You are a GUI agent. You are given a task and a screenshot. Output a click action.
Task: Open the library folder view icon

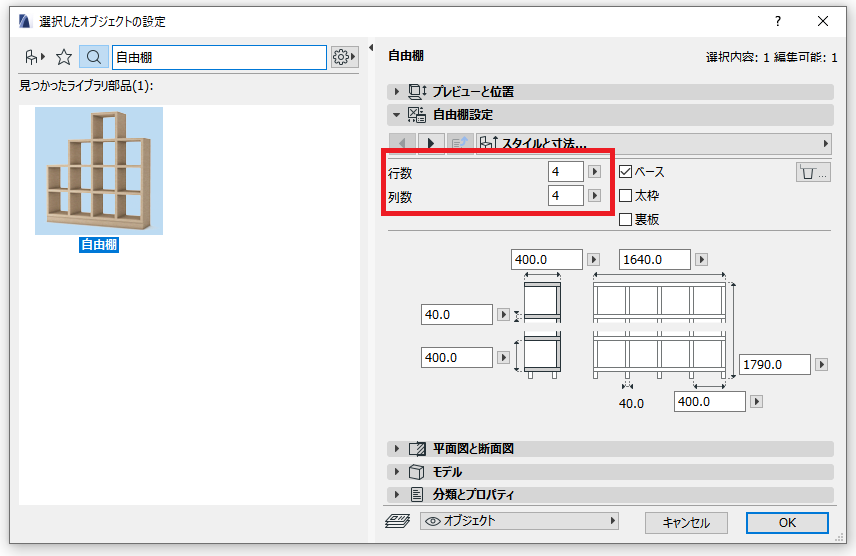point(35,57)
